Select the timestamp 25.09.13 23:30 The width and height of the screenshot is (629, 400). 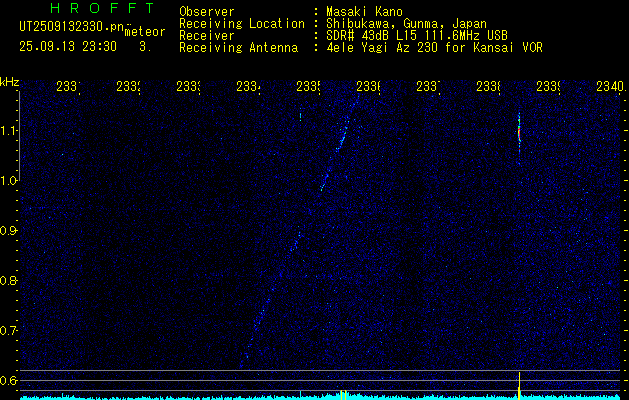[x=68, y=47]
